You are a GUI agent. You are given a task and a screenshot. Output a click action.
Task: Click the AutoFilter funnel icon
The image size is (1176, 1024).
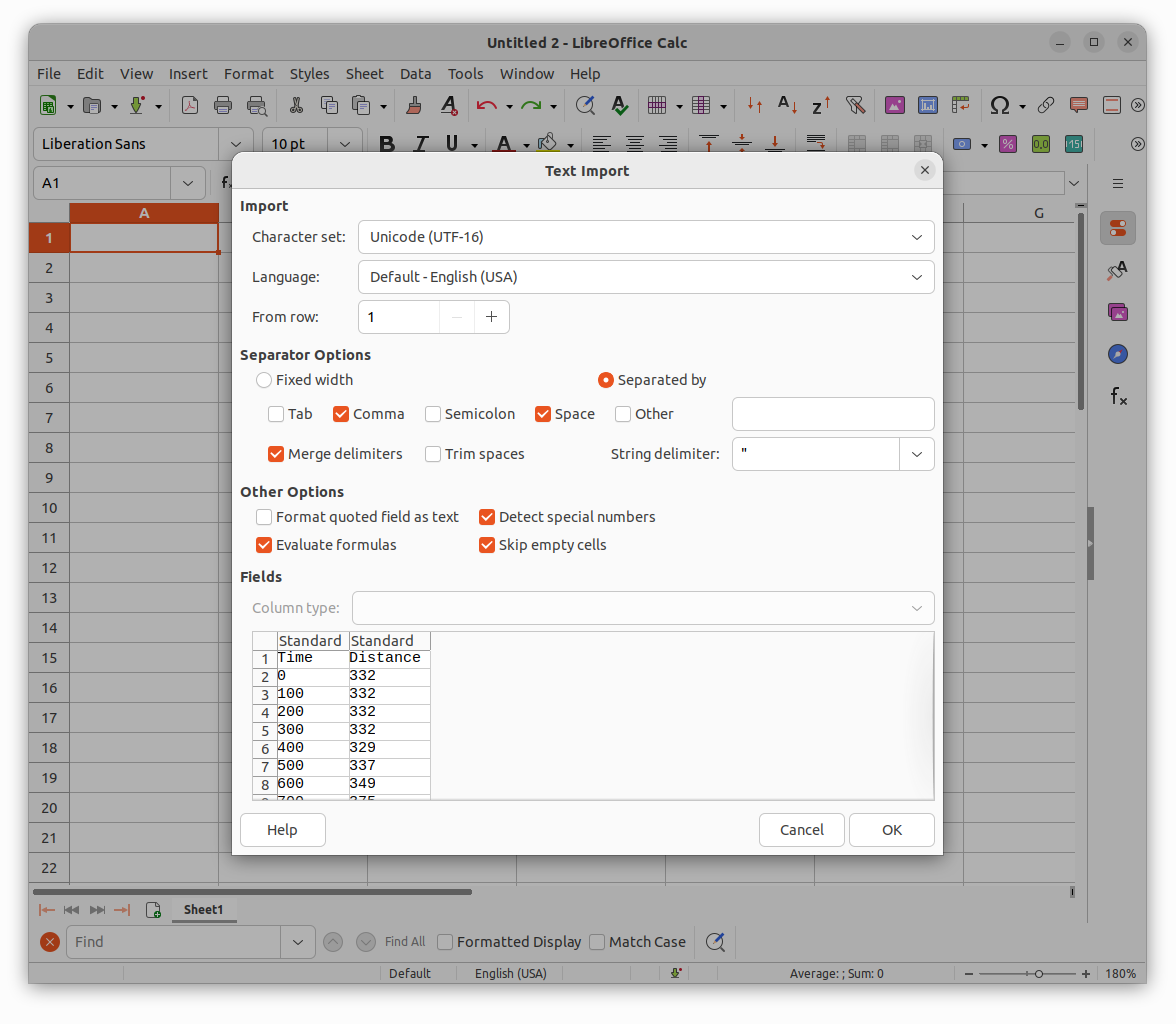(x=855, y=106)
